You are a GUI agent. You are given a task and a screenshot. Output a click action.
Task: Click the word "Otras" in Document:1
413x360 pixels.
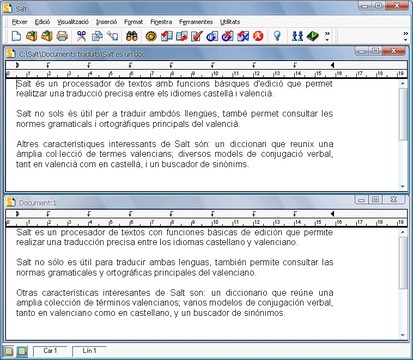[27, 293]
